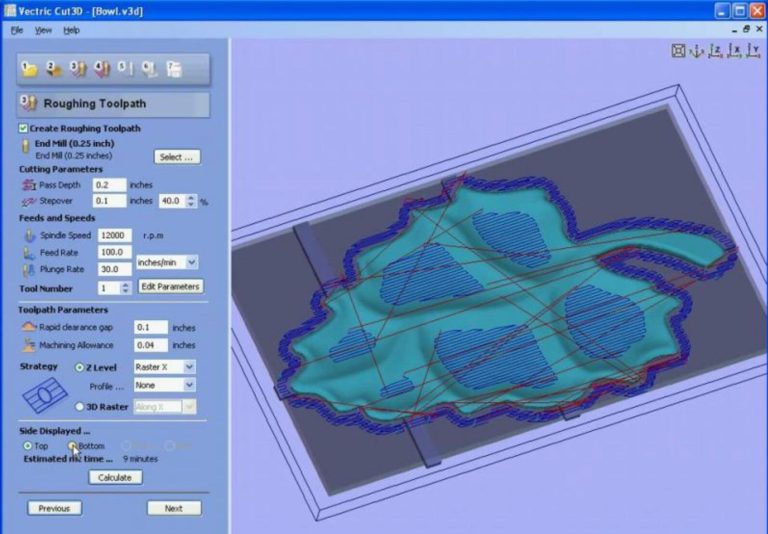Open the View menu
Screen dimensions: 768x534
coord(43,30)
